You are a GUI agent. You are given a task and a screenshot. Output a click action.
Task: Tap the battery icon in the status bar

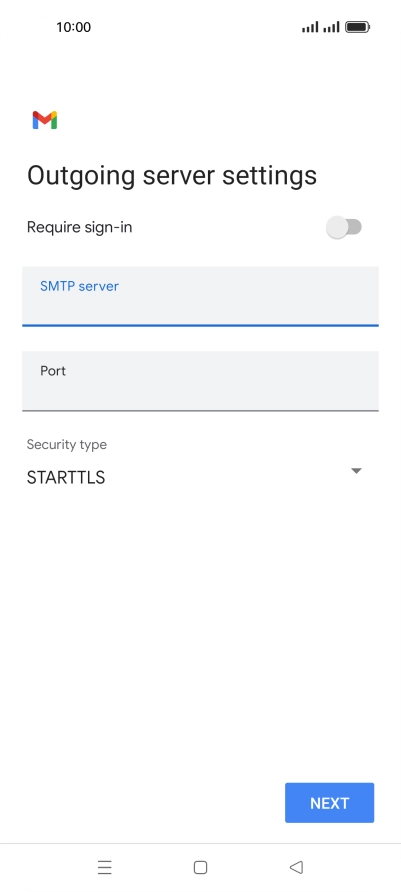point(358,27)
